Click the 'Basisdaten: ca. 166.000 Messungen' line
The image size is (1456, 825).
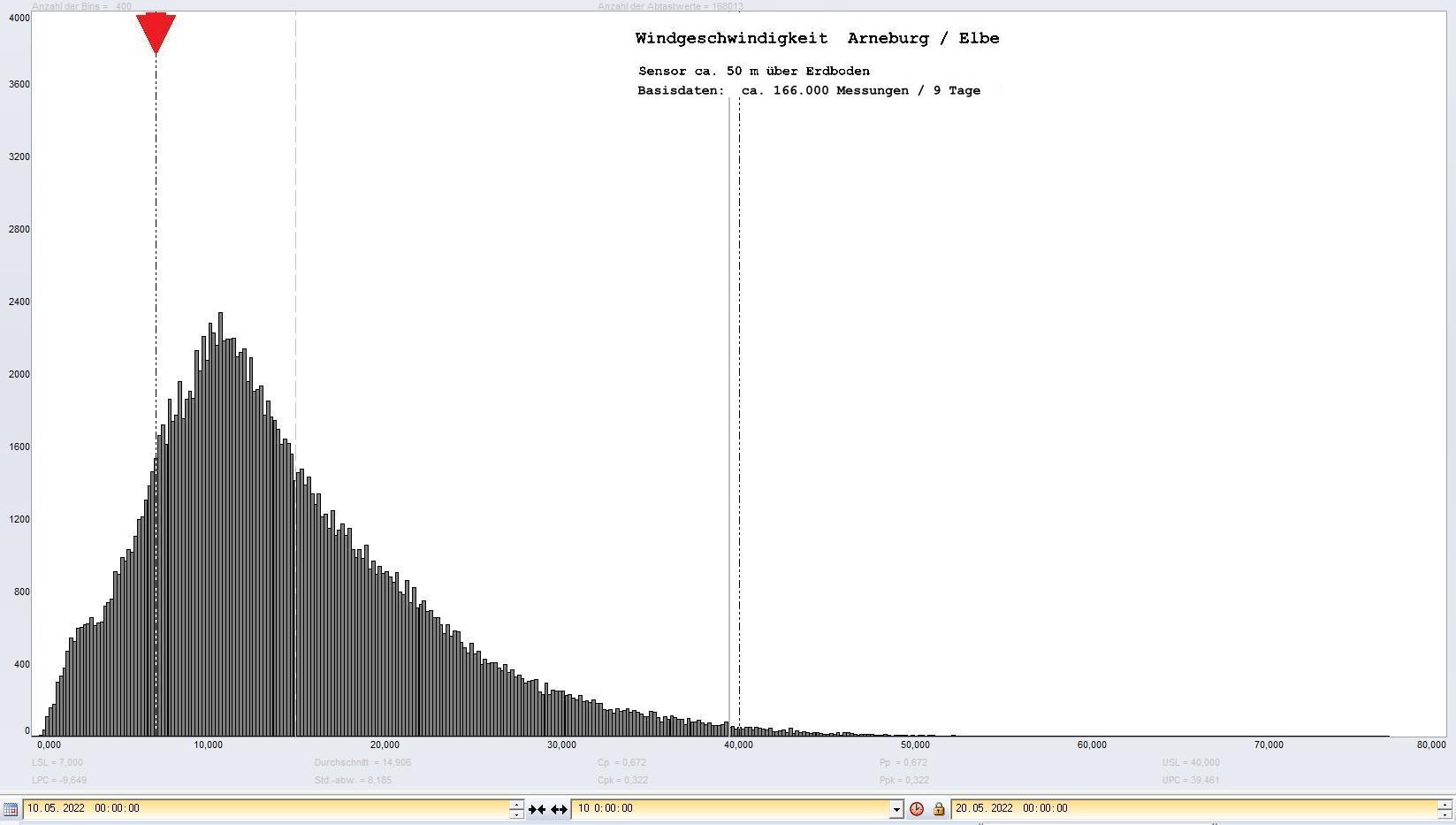pyautogui.click(x=809, y=90)
